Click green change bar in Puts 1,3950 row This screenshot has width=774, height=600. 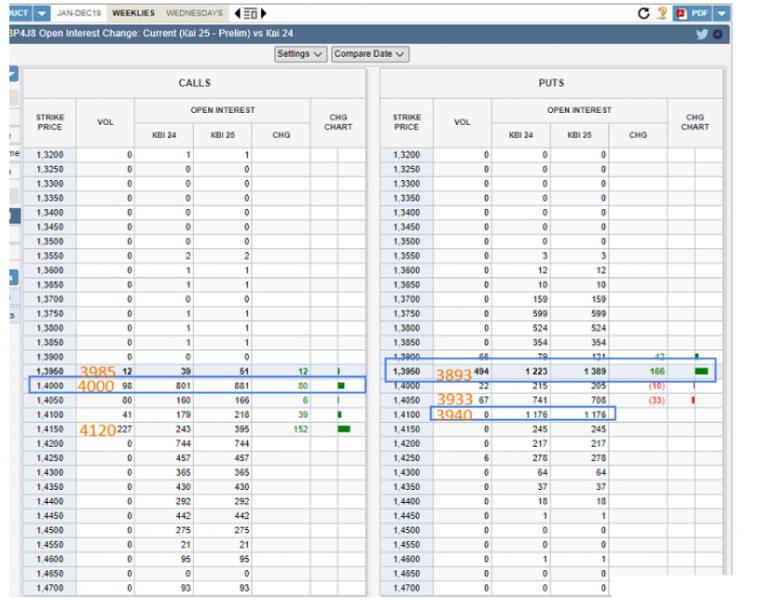tap(701, 372)
